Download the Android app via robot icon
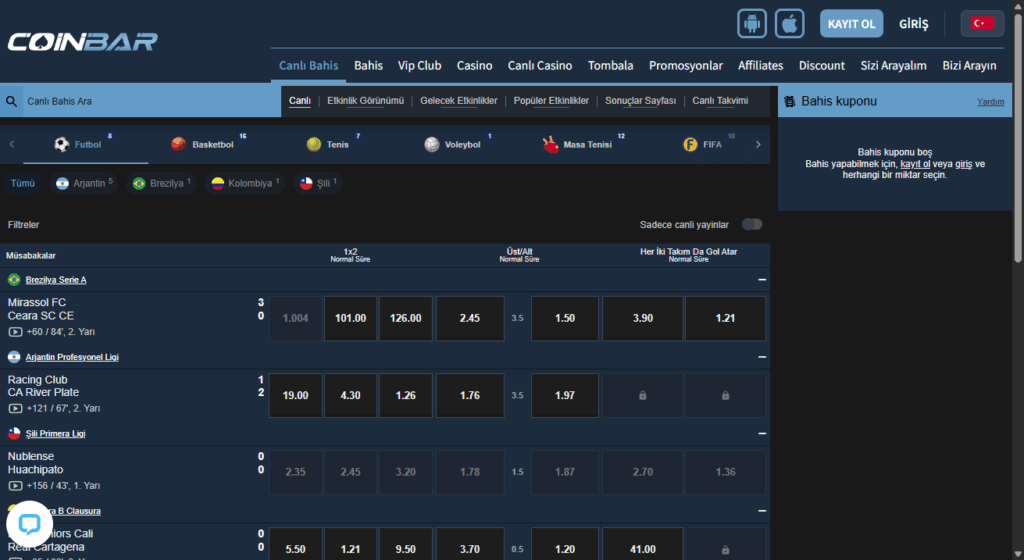This screenshot has width=1024, height=560. 752,24
